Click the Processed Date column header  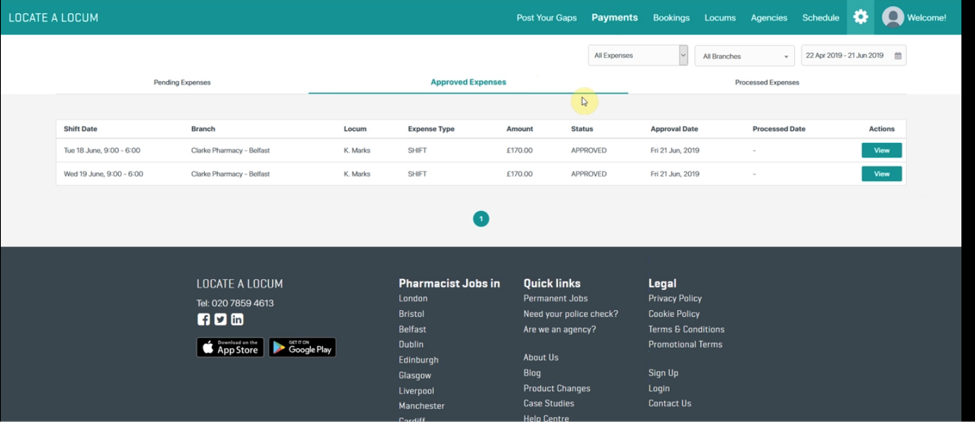(779, 129)
